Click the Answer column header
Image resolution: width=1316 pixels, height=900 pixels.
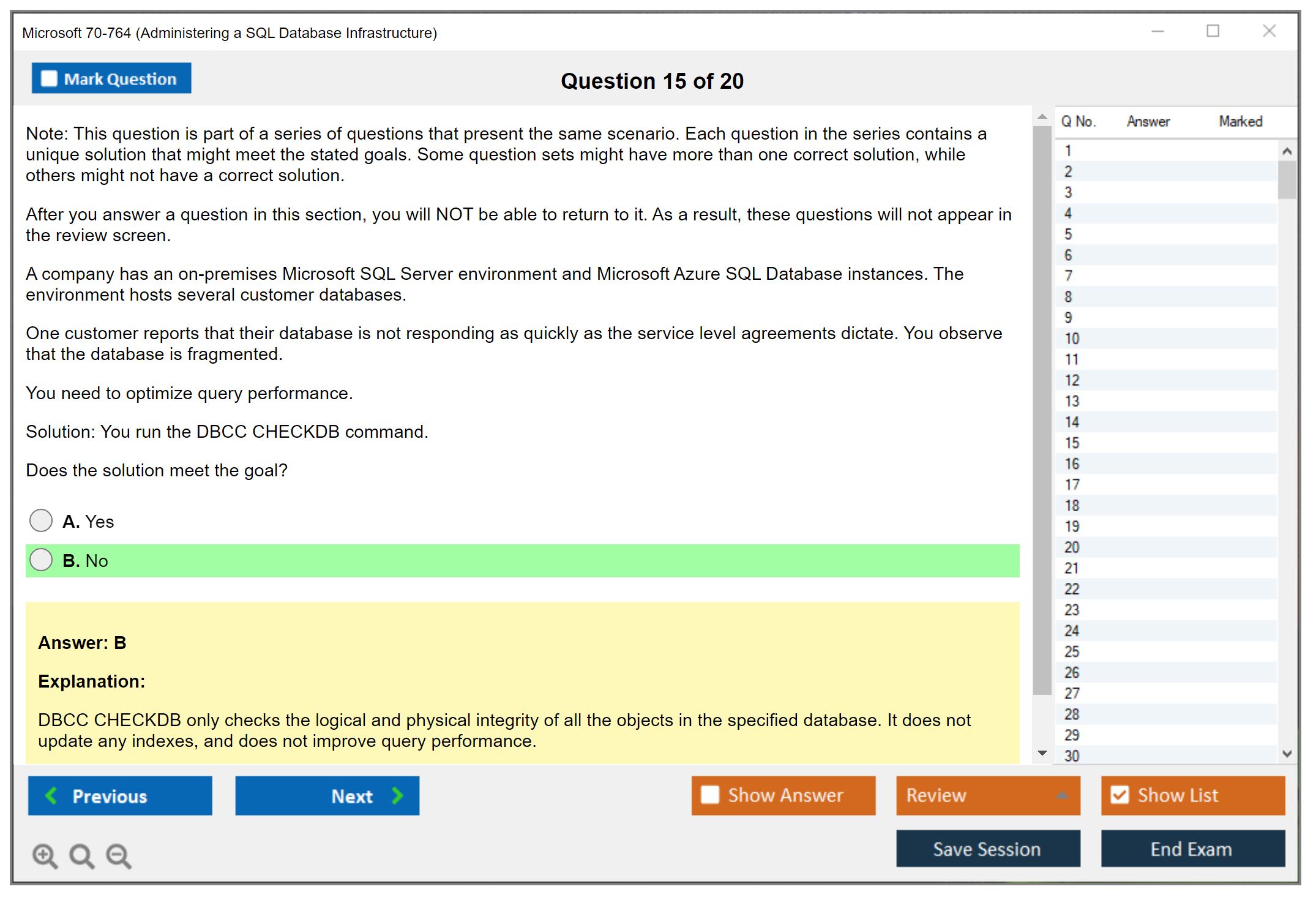point(1148,121)
